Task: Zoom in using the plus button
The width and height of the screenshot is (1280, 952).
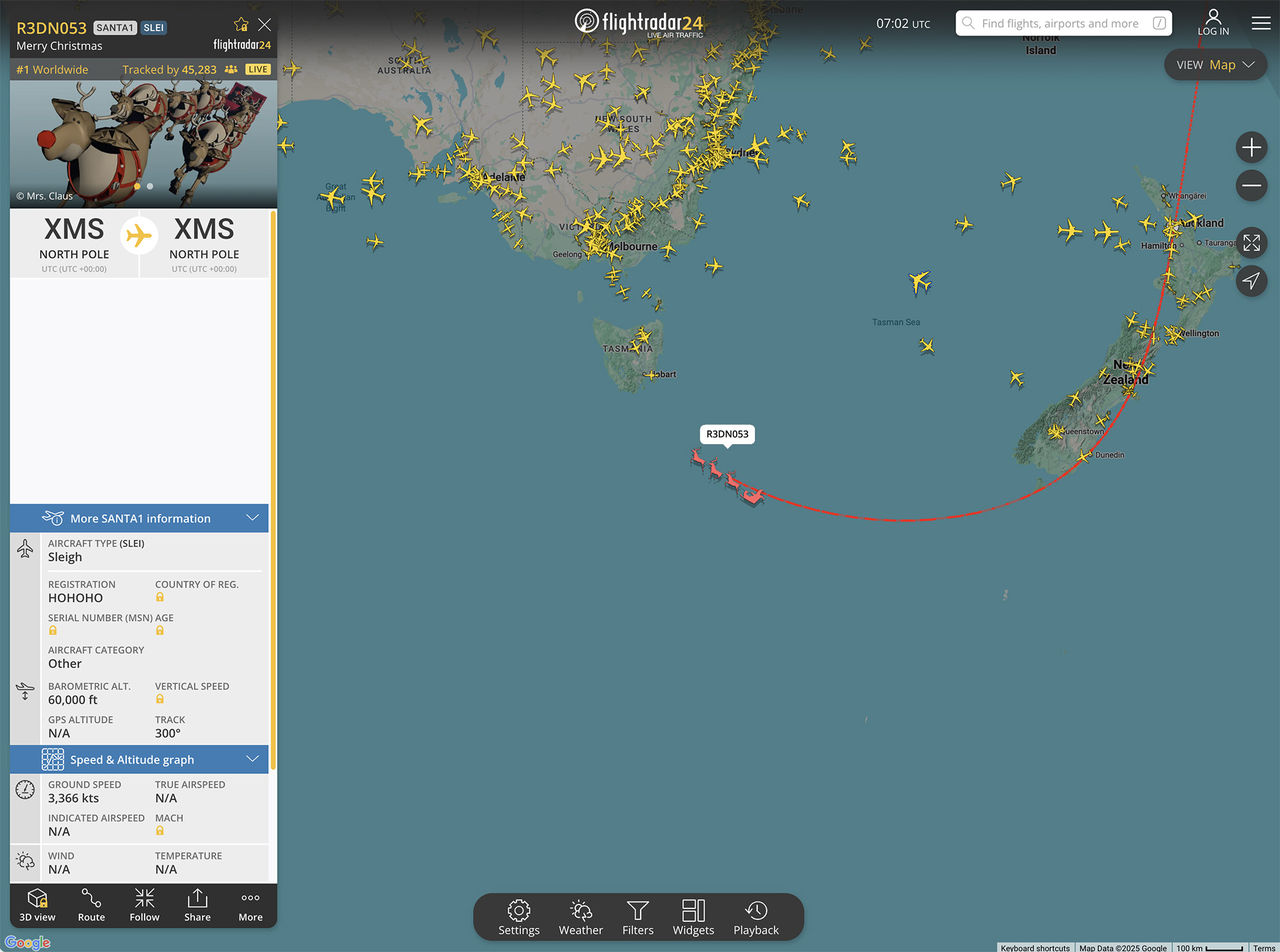Action: click(1251, 148)
